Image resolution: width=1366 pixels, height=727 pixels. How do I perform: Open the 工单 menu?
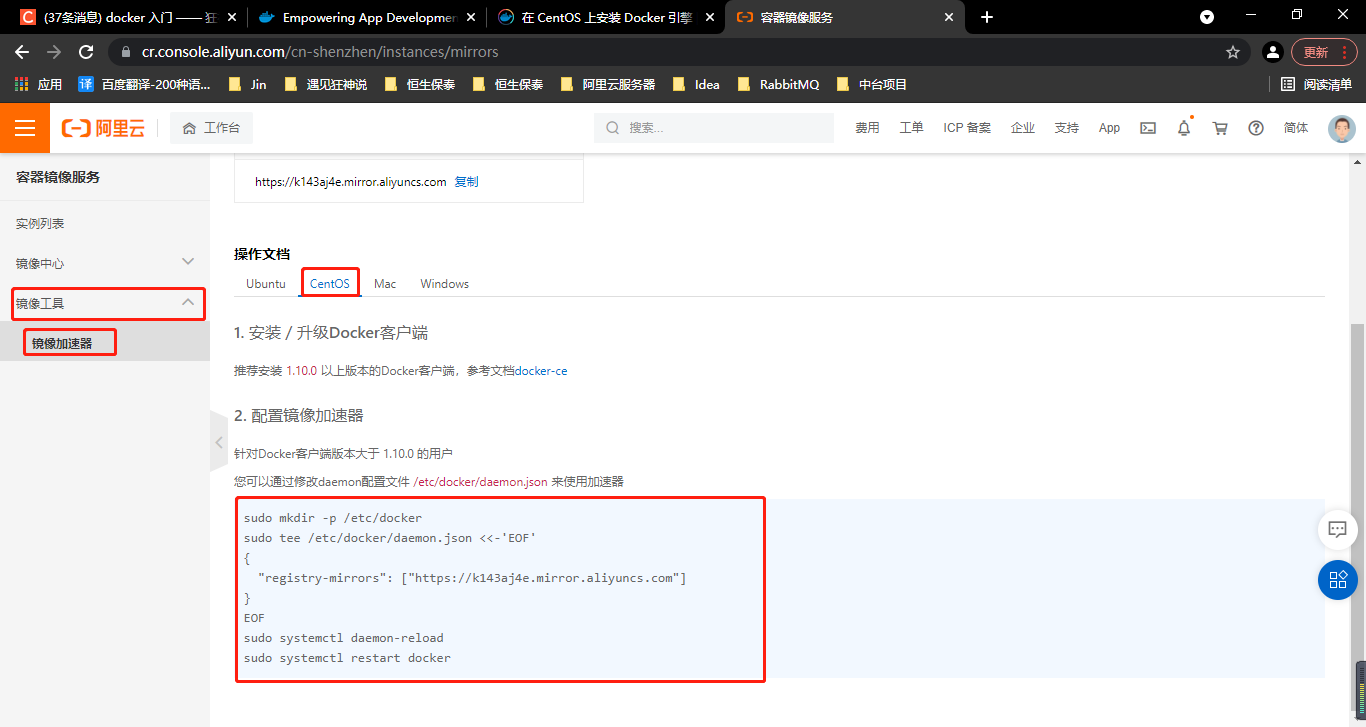[911, 128]
